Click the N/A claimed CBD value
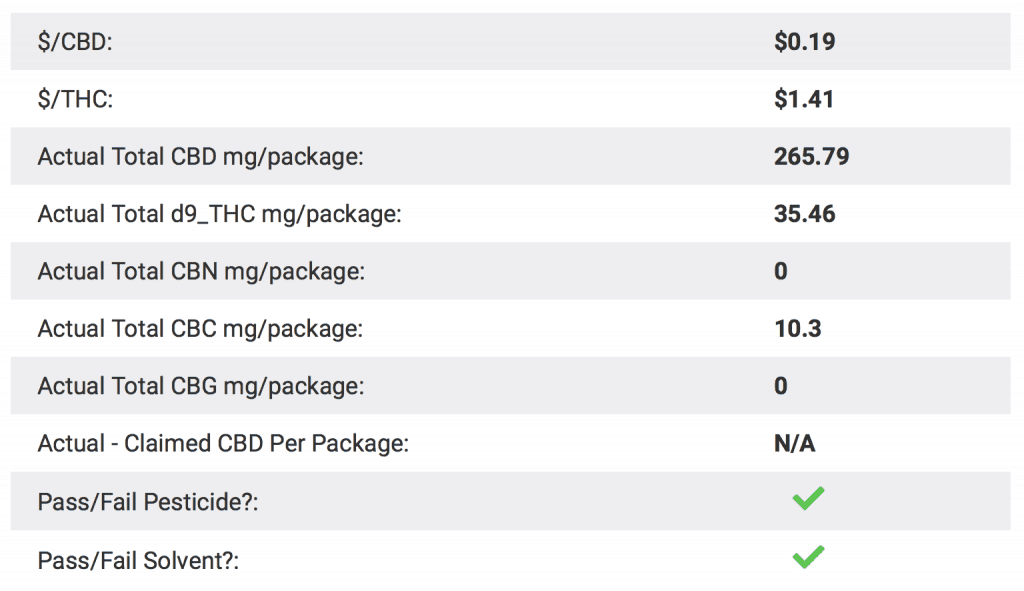Viewport: 1024px width, 591px height. coord(795,444)
